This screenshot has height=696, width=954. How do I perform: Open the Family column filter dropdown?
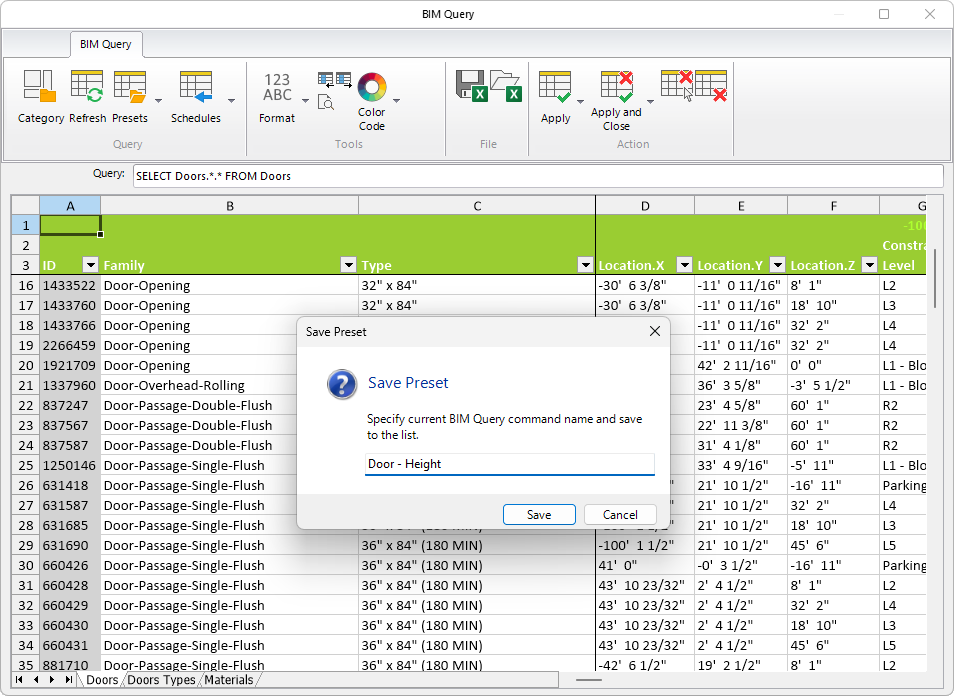(x=348, y=265)
